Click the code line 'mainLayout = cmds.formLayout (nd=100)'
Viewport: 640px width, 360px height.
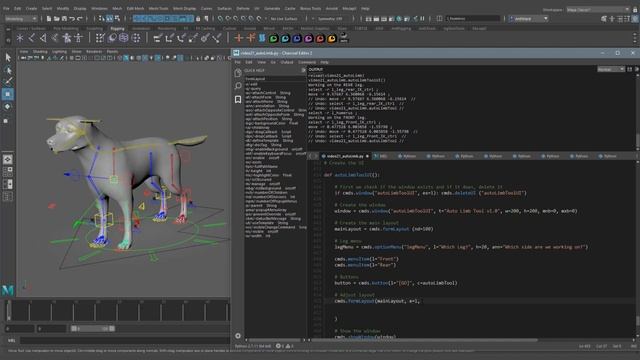tap(384, 229)
